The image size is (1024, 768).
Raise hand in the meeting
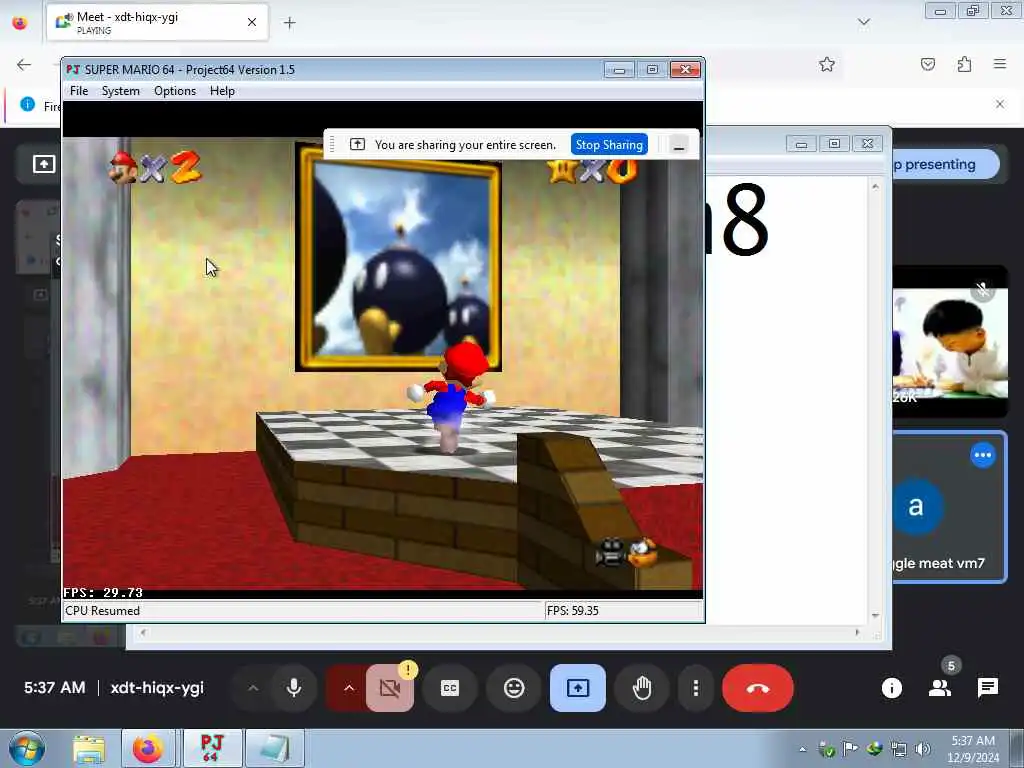pos(641,688)
